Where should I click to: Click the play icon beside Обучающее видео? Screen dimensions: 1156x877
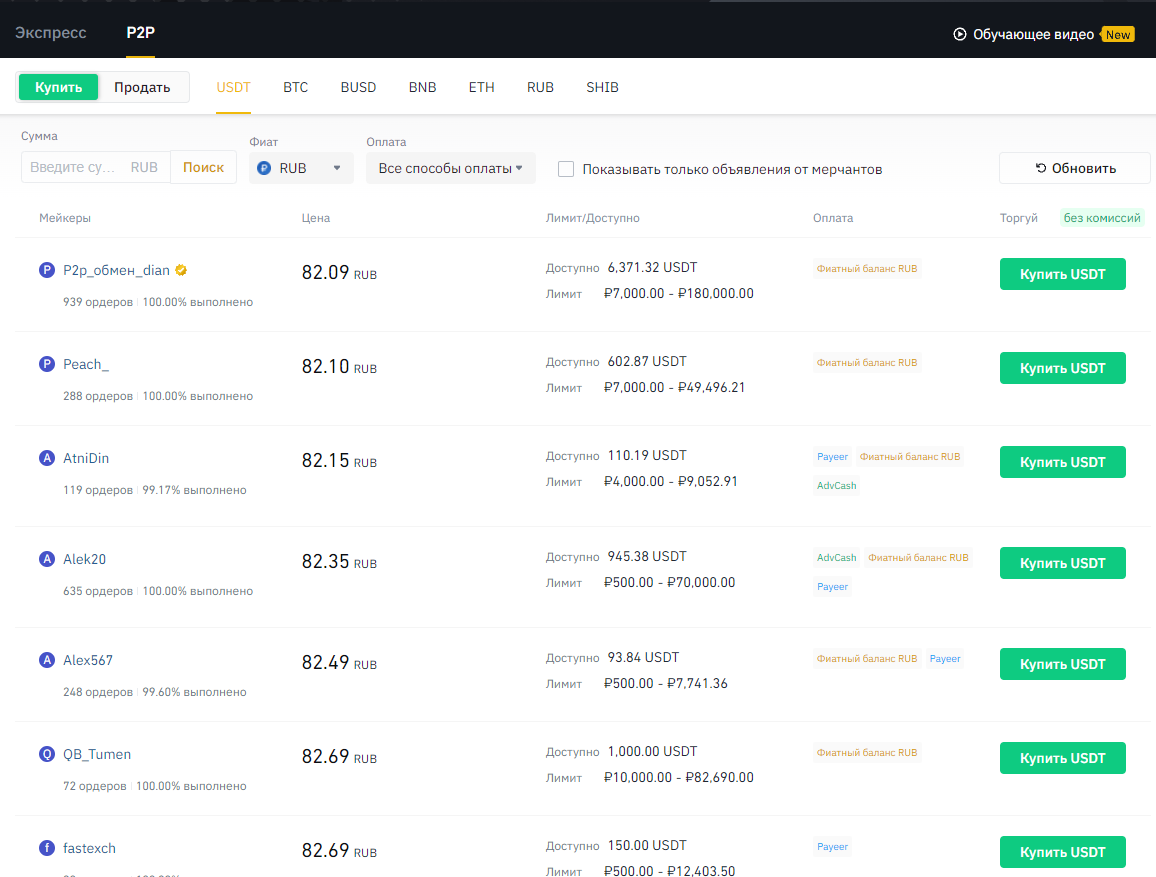click(960, 34)
